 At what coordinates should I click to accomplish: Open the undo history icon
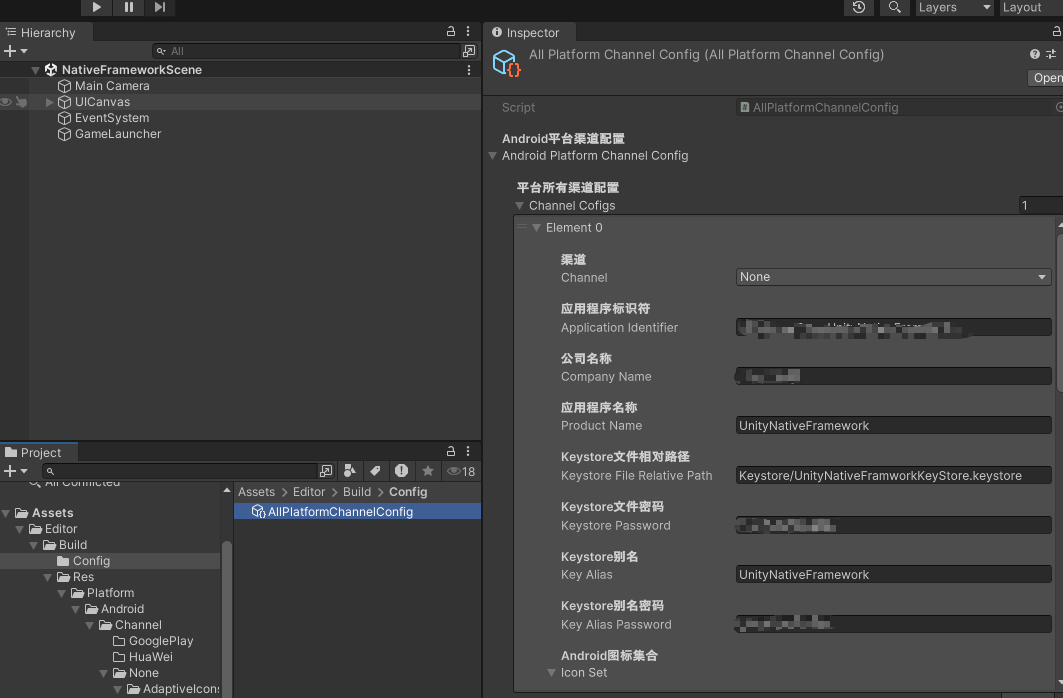click(x=859, y=7)
